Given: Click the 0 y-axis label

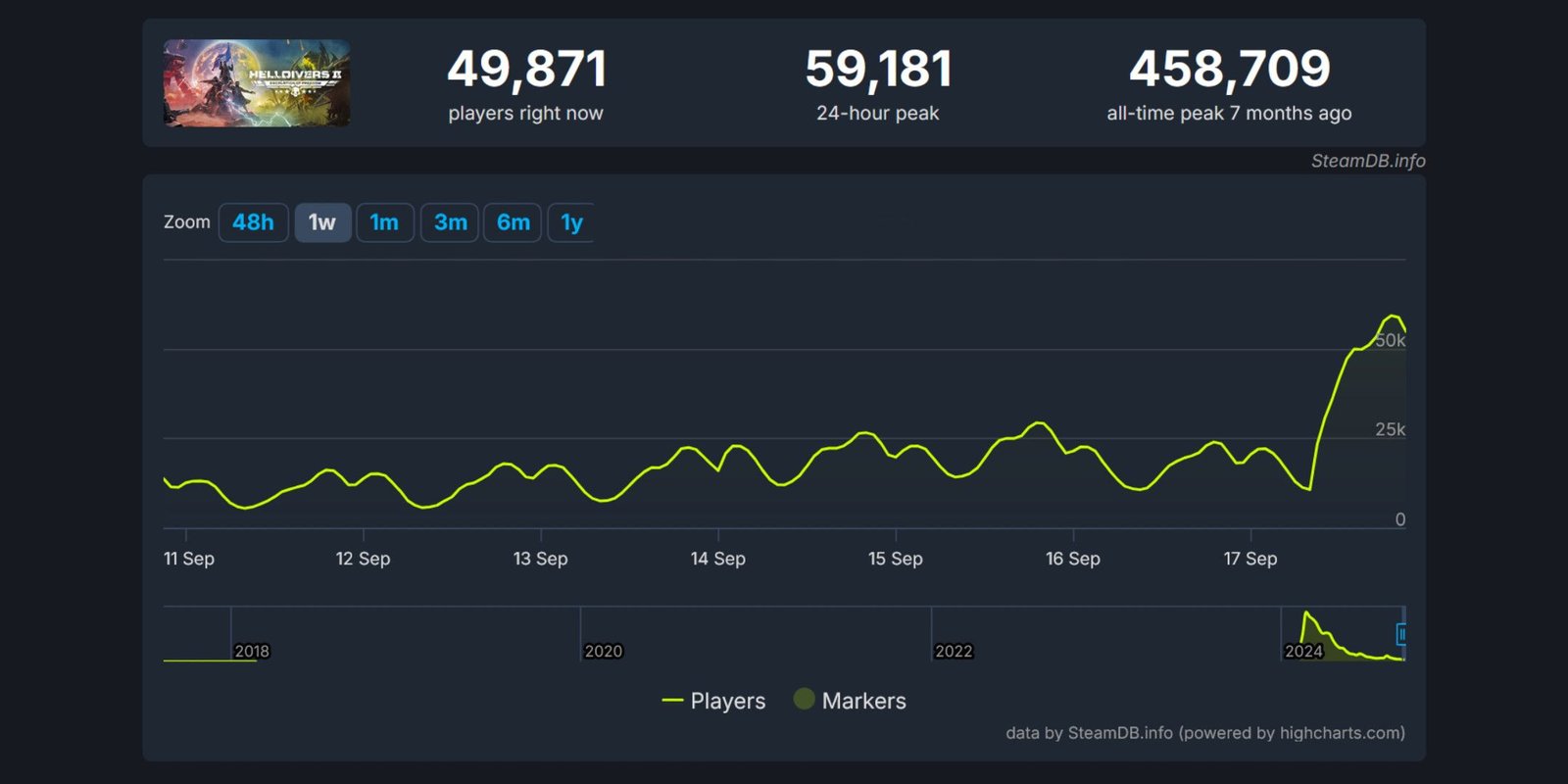Looking at the screenshot, I should 1400,519.
